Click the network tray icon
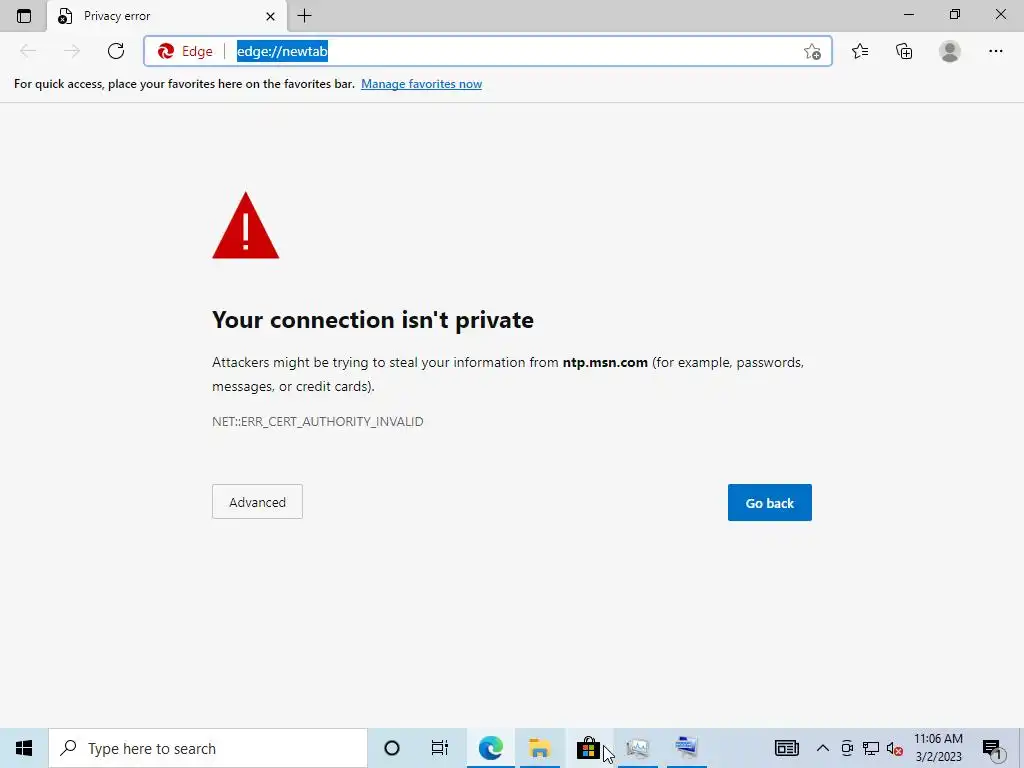This screenshot has height=768, width=1024. (871, 748)
